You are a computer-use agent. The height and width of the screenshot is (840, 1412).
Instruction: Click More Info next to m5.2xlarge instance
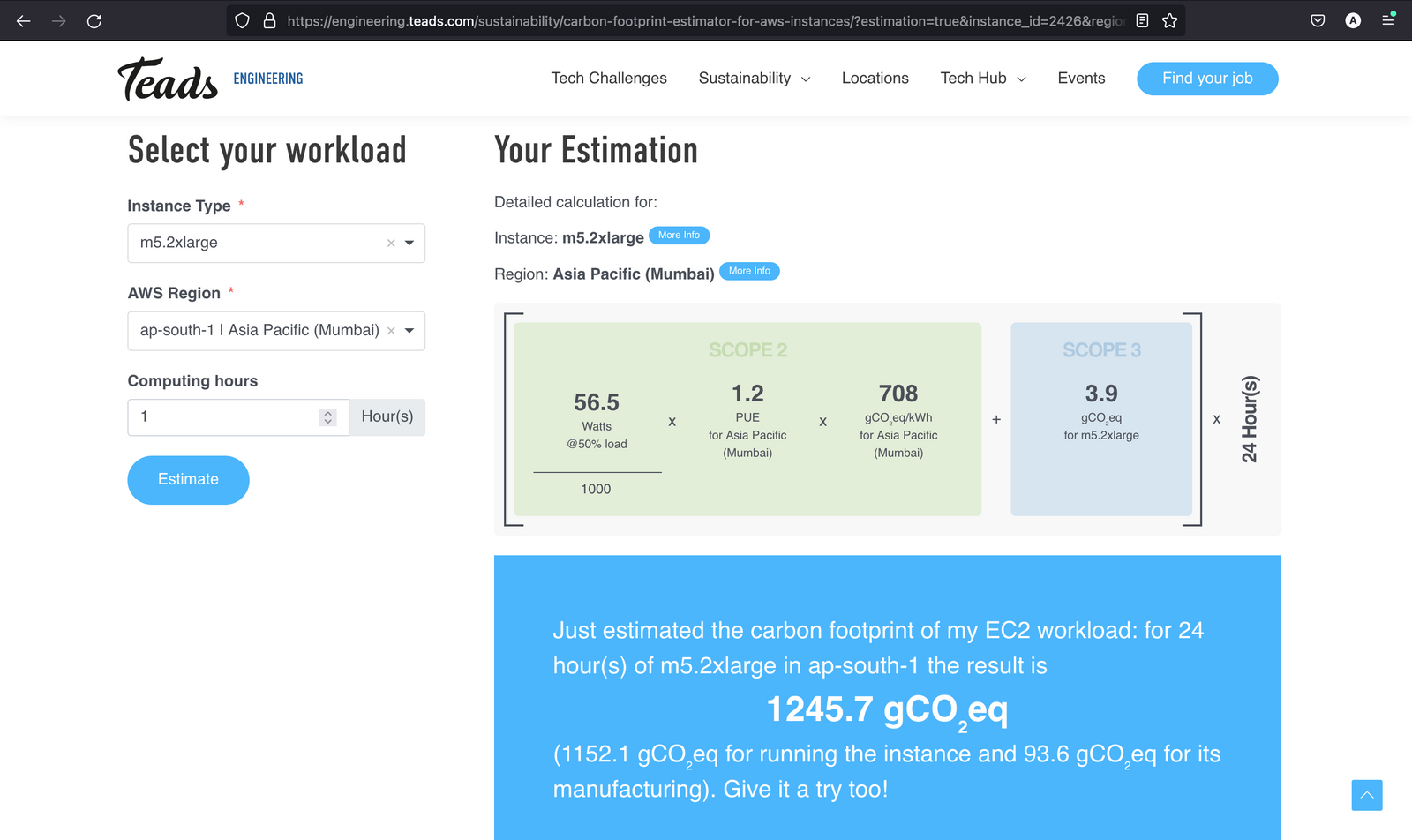tap(679, 236)
